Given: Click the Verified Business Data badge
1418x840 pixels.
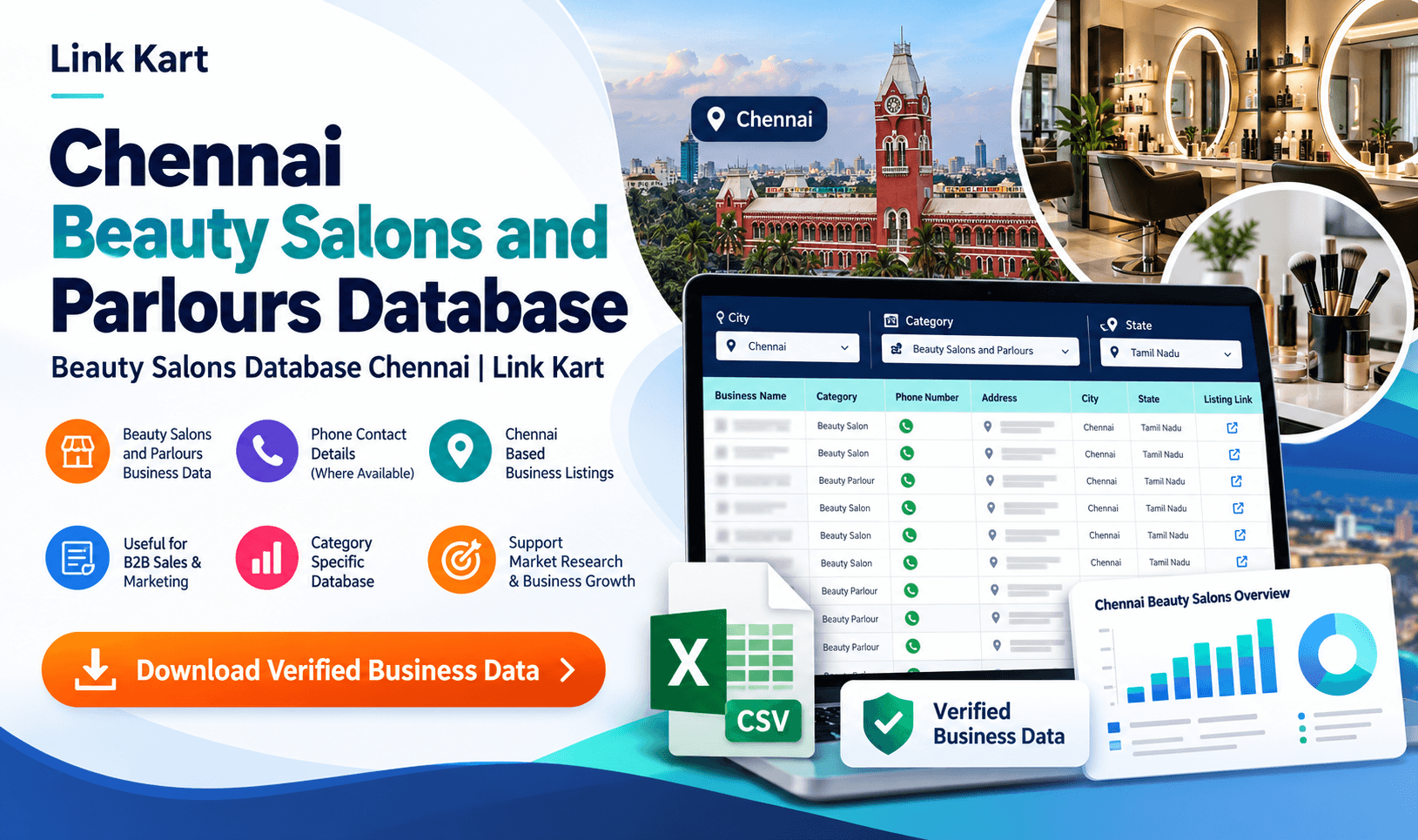Looking at the screenshot, I should click(x=964, y=724).
